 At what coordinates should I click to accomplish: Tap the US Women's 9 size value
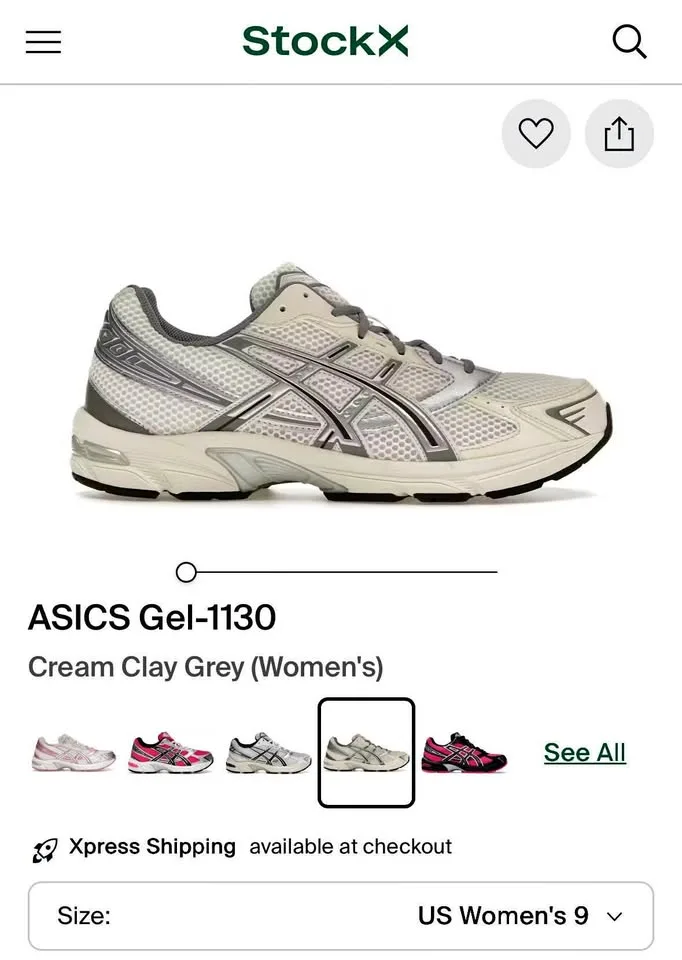(x=503, y=916)
